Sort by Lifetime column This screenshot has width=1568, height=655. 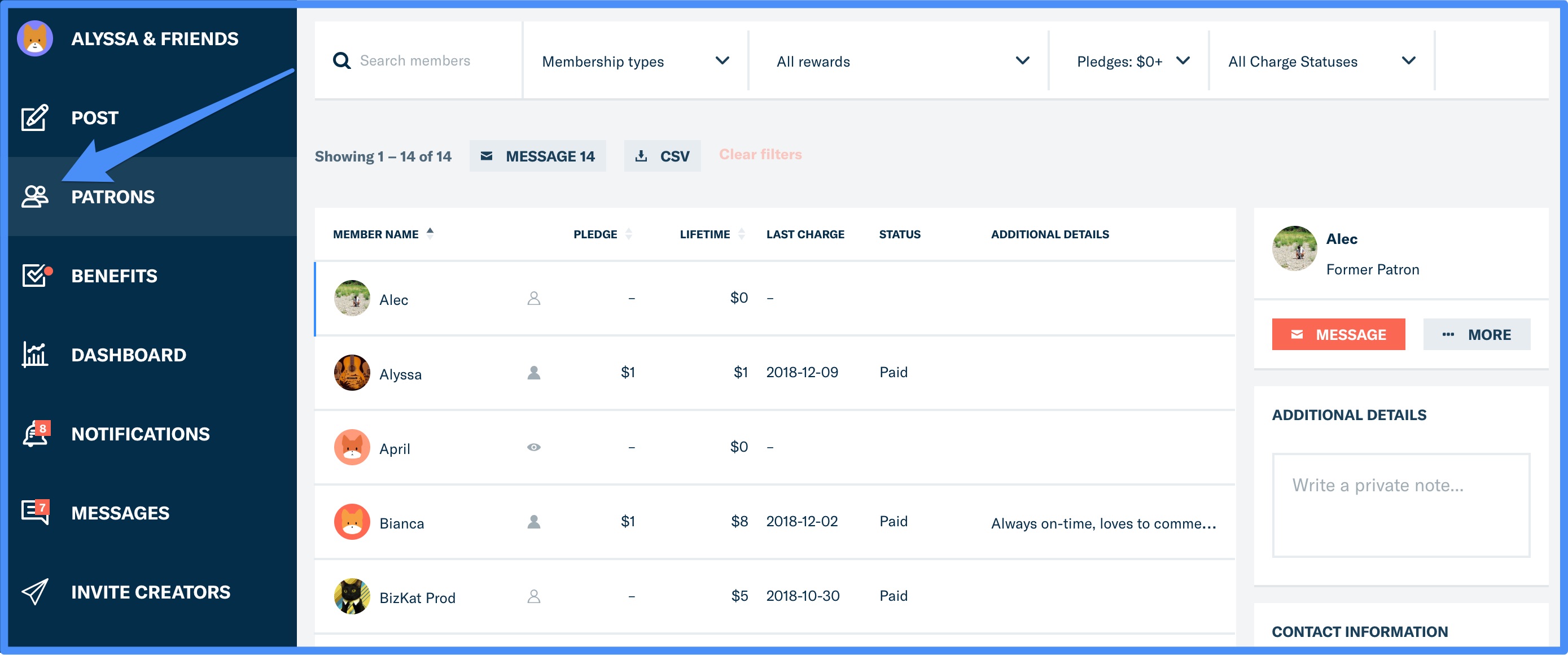click(x=712, y=234)
